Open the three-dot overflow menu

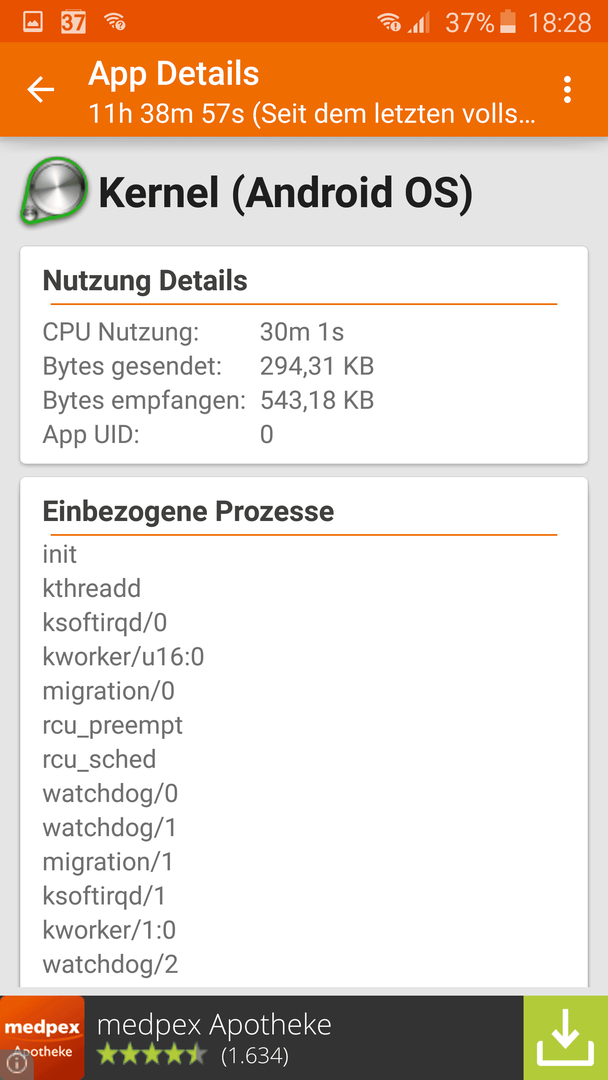[567, 90]
